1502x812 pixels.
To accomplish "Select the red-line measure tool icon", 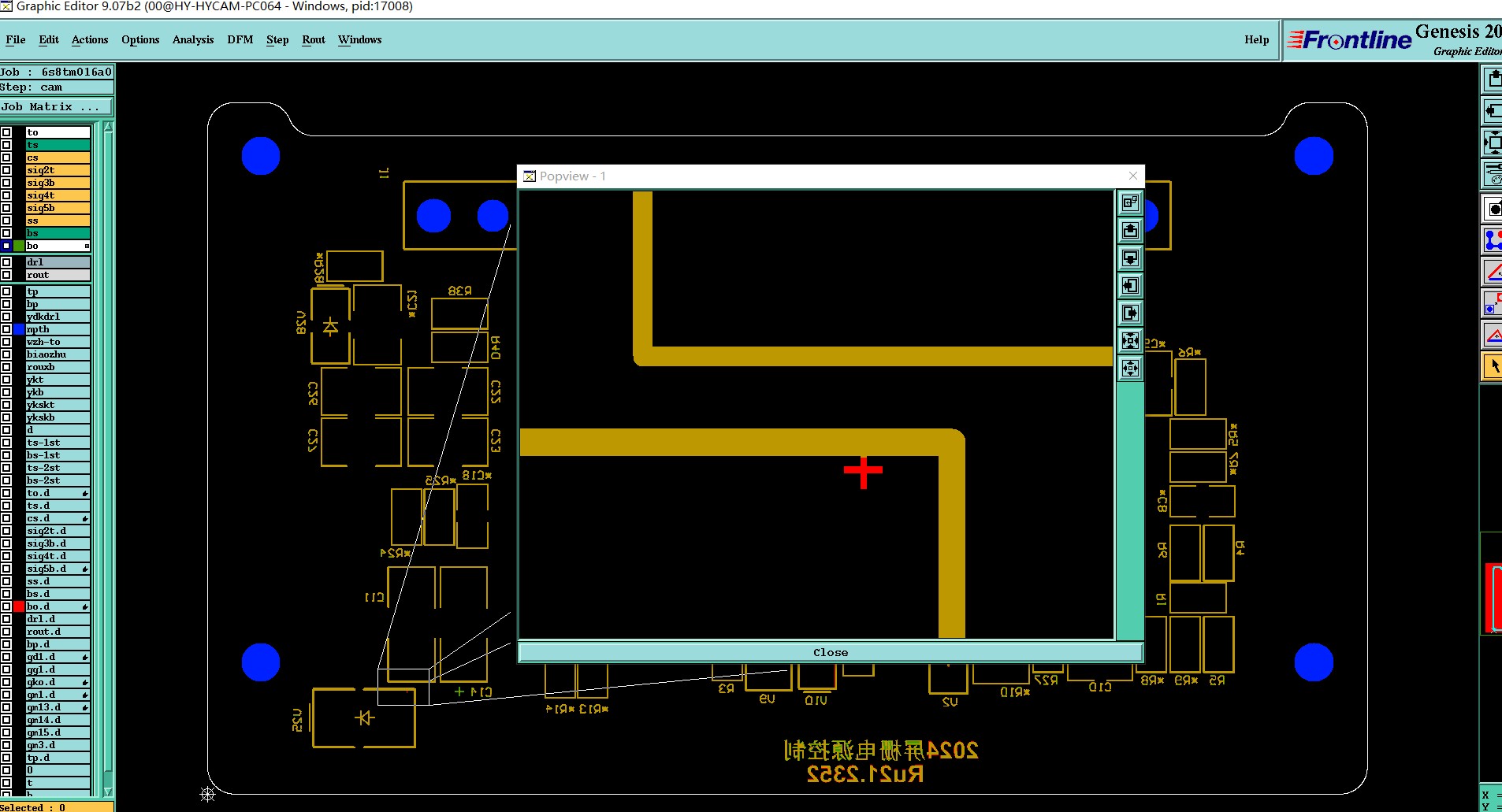I will [x=1493, y=272].
